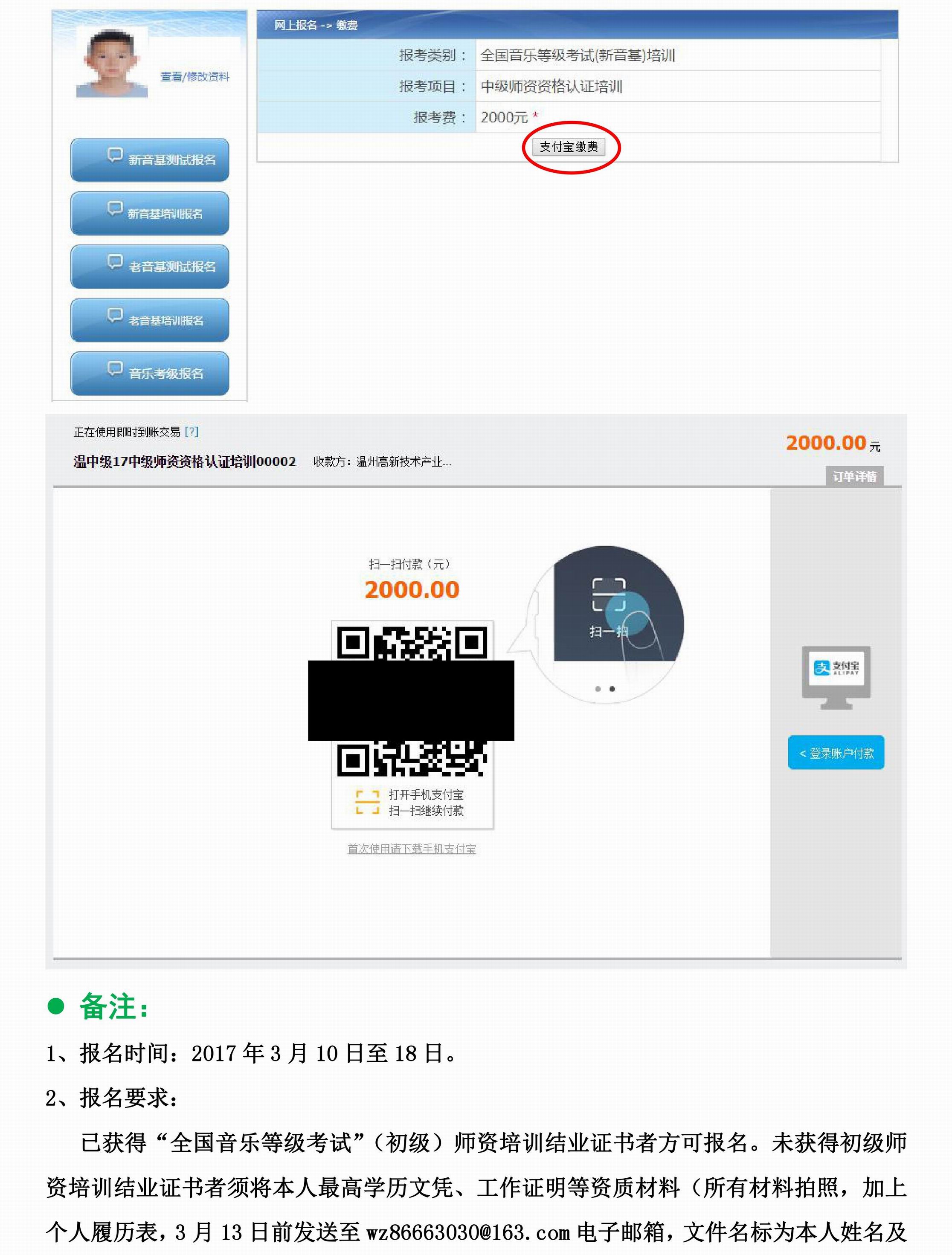The height and width of the screenshot is (1255, 952).
Task: Select 老音基培训报名 in the sidebar
Action: (150, 320)
